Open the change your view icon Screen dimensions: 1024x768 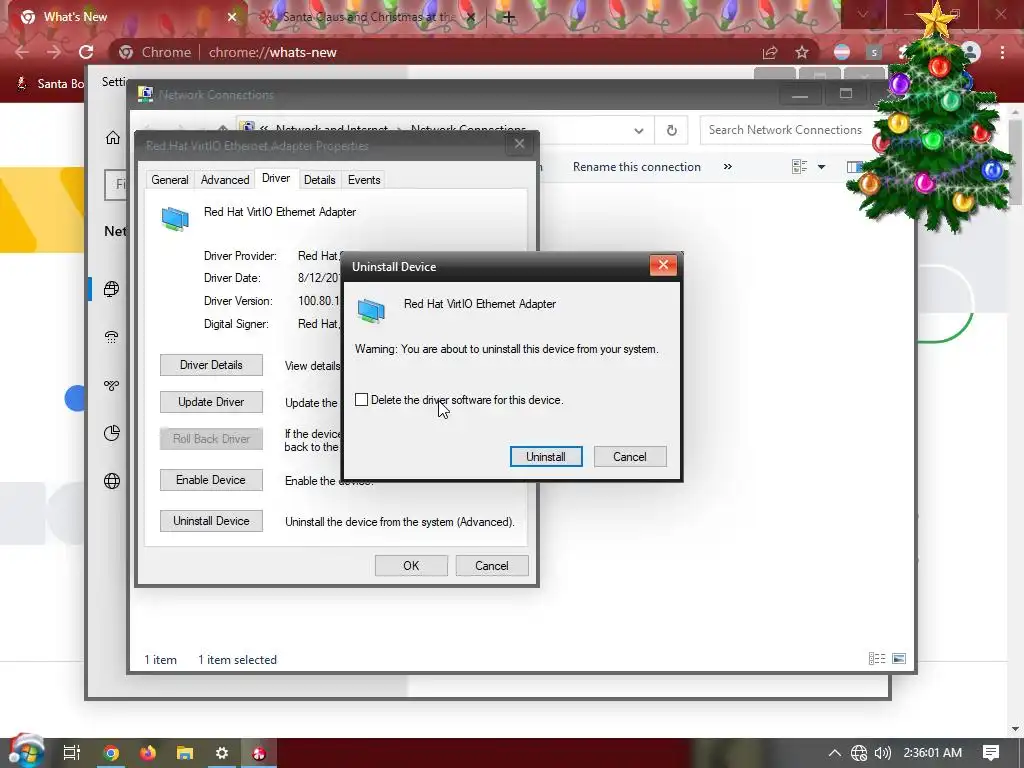799,167
